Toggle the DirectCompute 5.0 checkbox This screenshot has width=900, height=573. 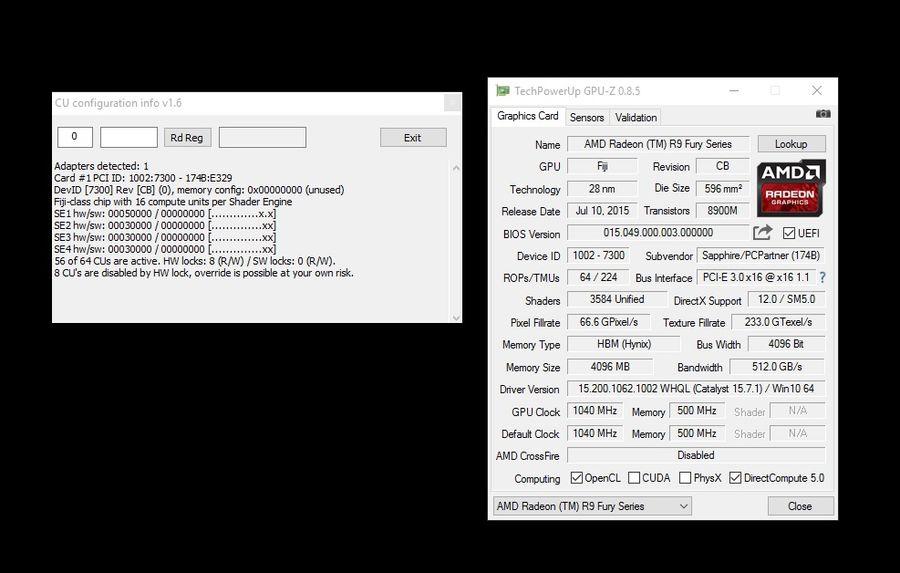click(x=735, y=478)
